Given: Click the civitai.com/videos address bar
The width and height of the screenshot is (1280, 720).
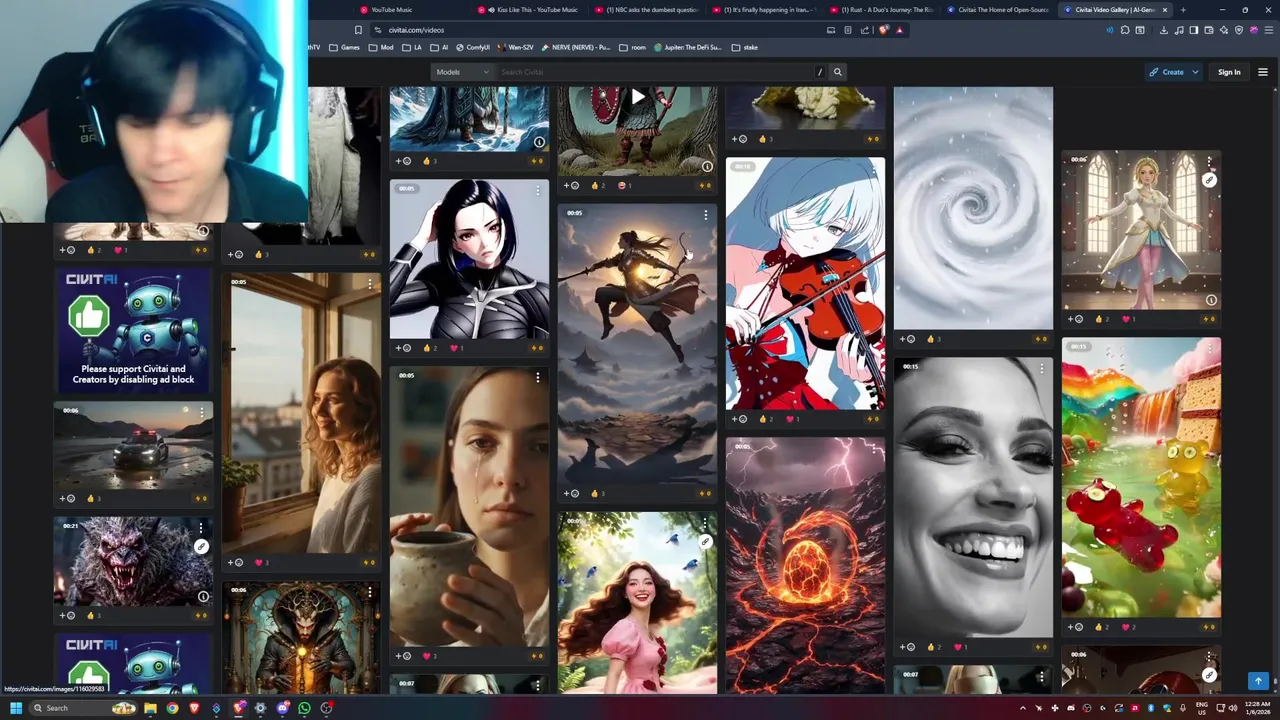Looking at the screenshot, I should click(600, 30).
